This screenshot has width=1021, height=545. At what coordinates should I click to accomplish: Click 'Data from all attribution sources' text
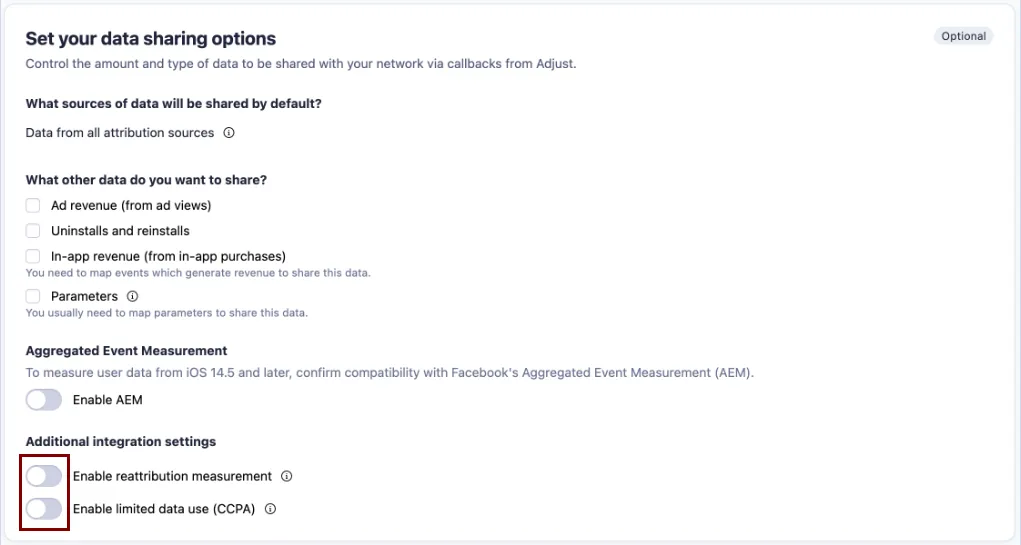click(120, 133)
